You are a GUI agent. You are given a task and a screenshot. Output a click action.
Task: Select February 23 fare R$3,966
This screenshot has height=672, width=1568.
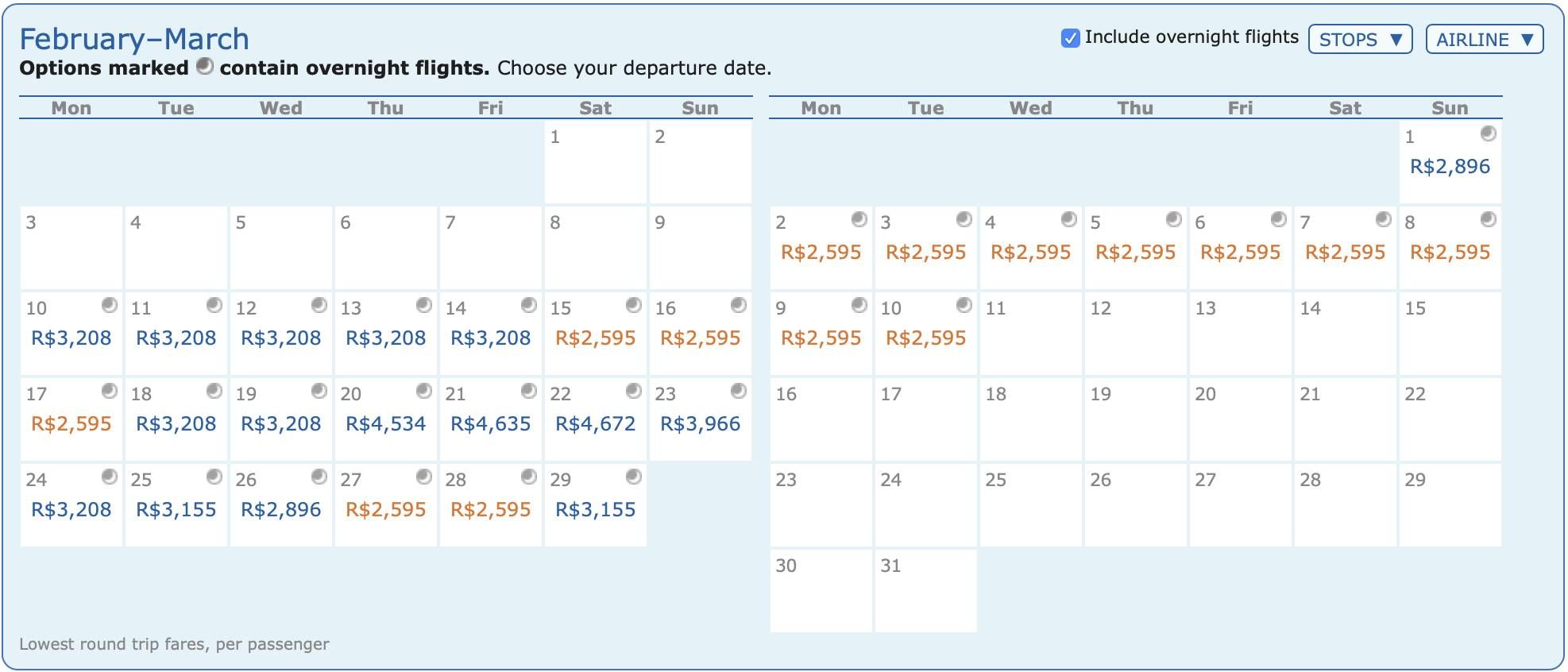[x=701, y=424]
